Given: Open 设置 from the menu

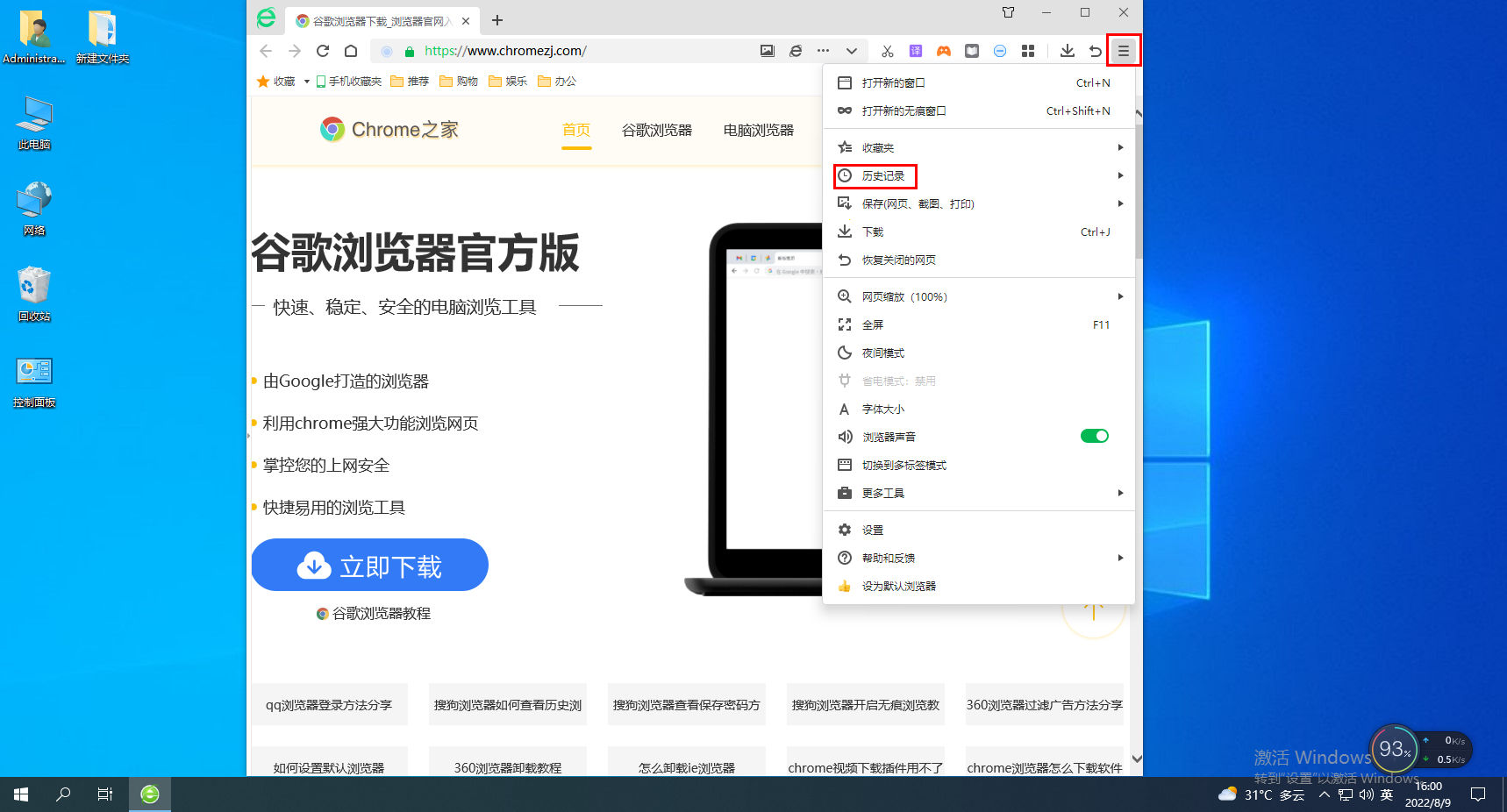Looking at the screenshot, I should click(979, 530).
